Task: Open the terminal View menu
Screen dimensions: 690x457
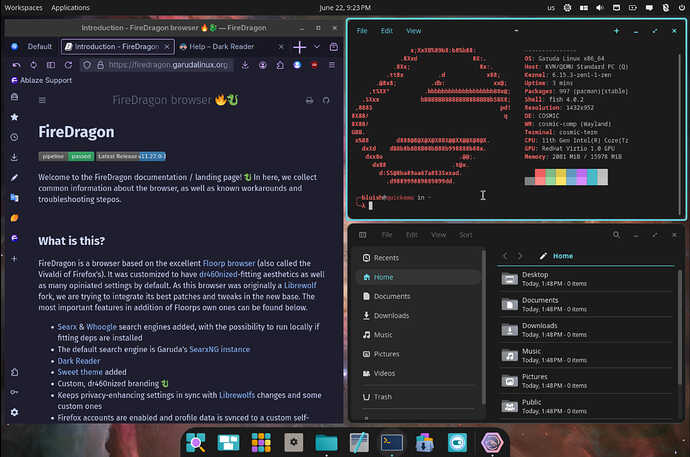Action: pyautogui.click(x=413, y=31)
